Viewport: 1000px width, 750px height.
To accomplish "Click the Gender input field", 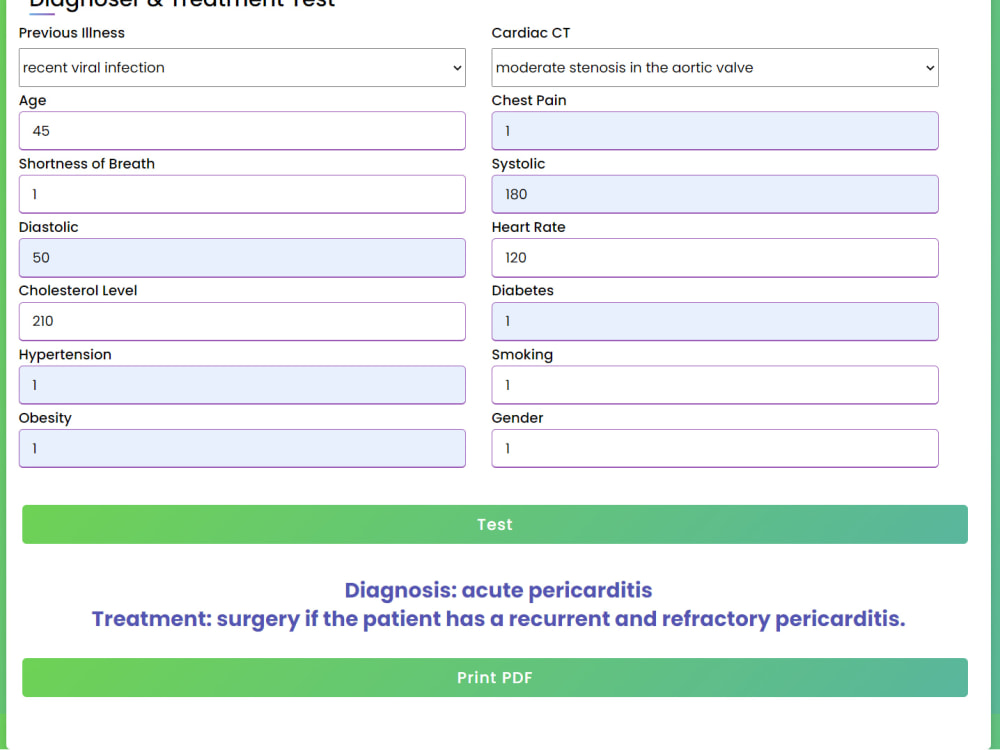I will point(714,448).
